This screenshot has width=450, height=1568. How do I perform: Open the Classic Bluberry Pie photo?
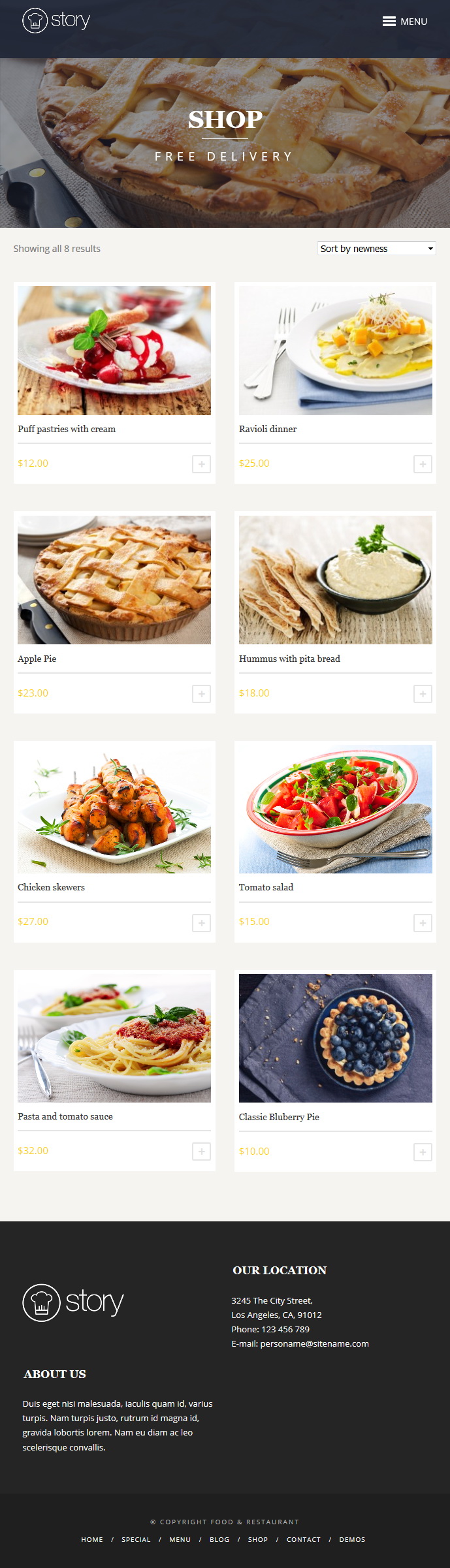point(336,1038)
